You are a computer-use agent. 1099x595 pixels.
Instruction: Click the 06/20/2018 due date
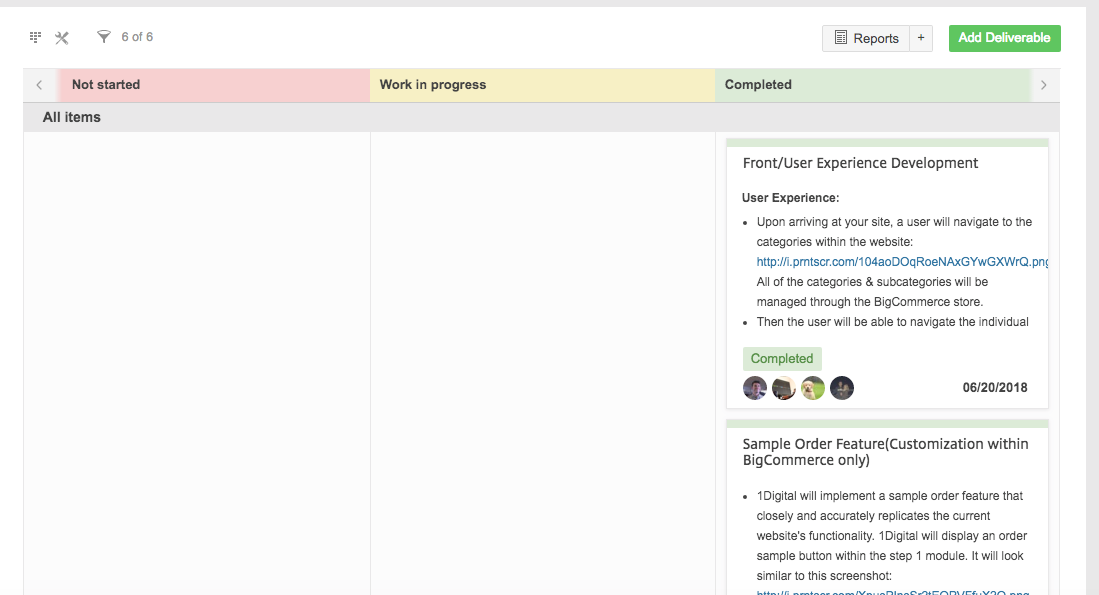pyautogui.click(x=994, y=388)
